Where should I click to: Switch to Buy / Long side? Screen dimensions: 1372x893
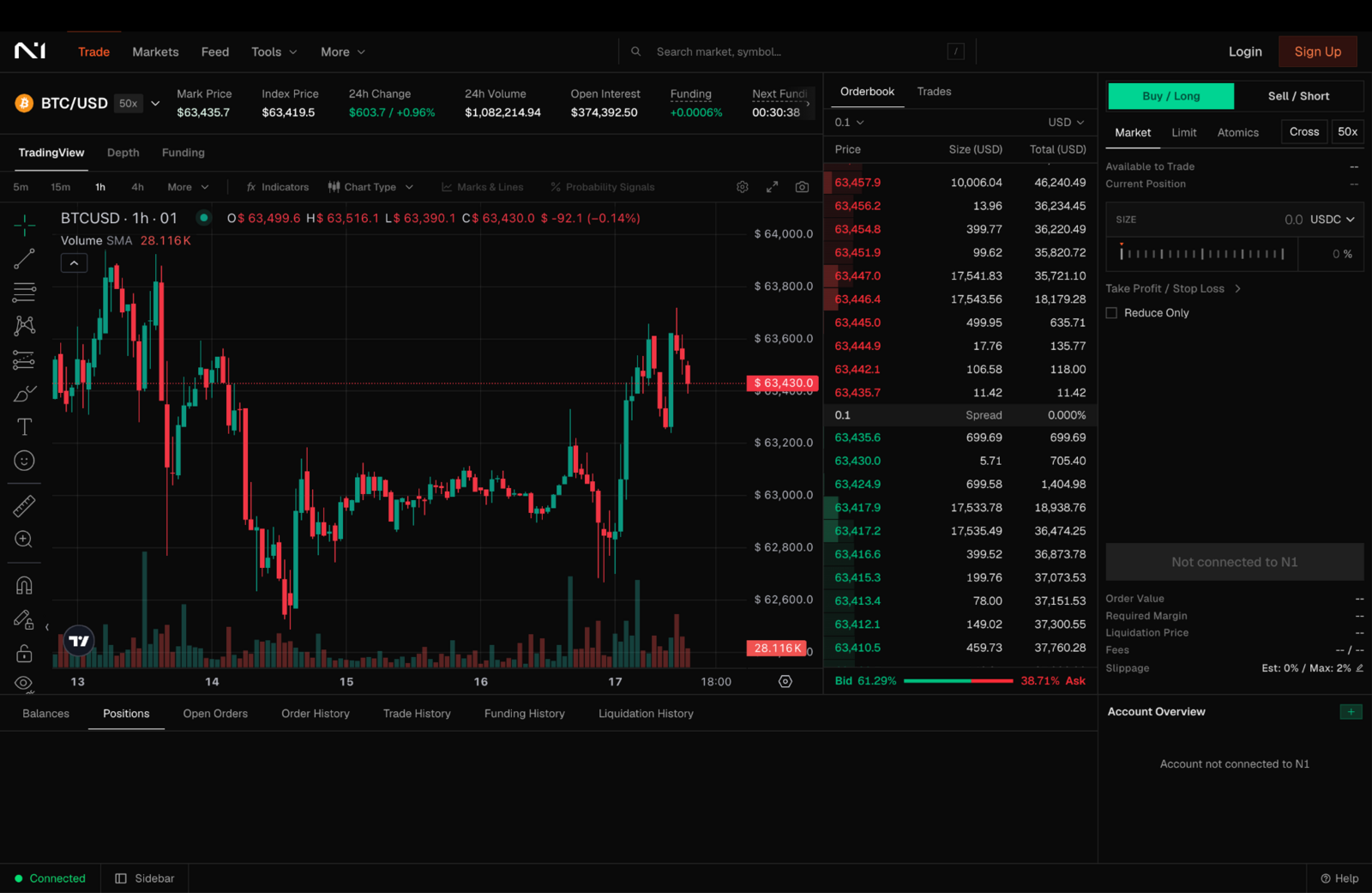click(1170, 96)
